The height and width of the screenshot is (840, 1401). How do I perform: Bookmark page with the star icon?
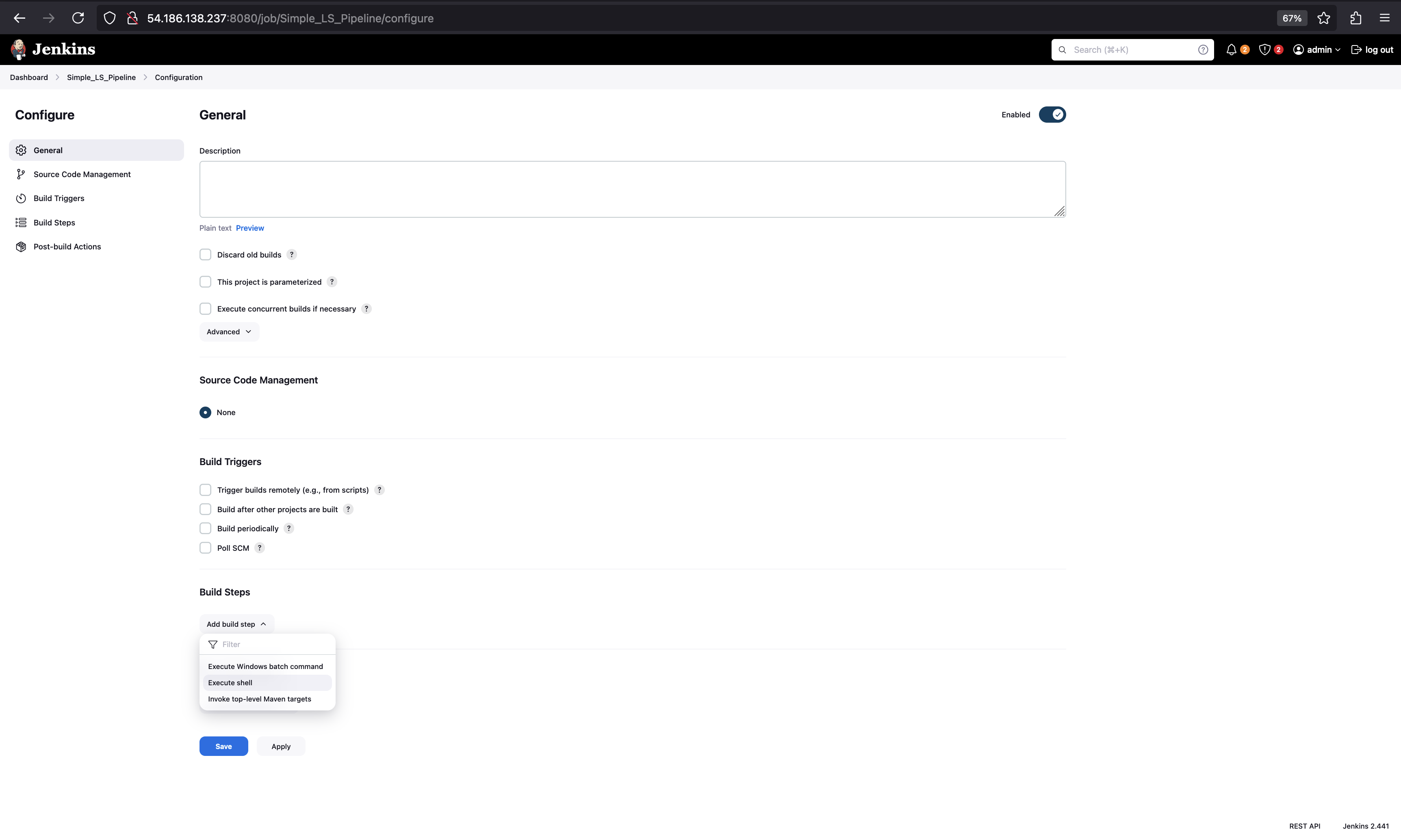point(1323,18)
